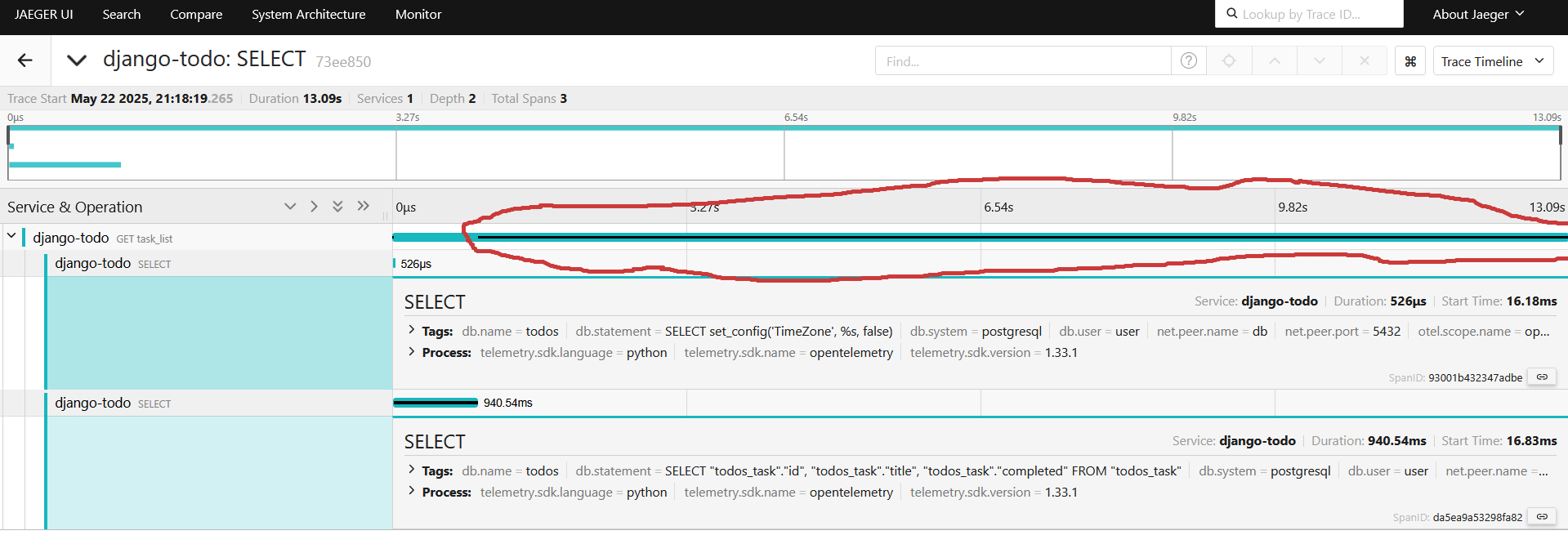Click the 6.54s timeline tick label

998,207
